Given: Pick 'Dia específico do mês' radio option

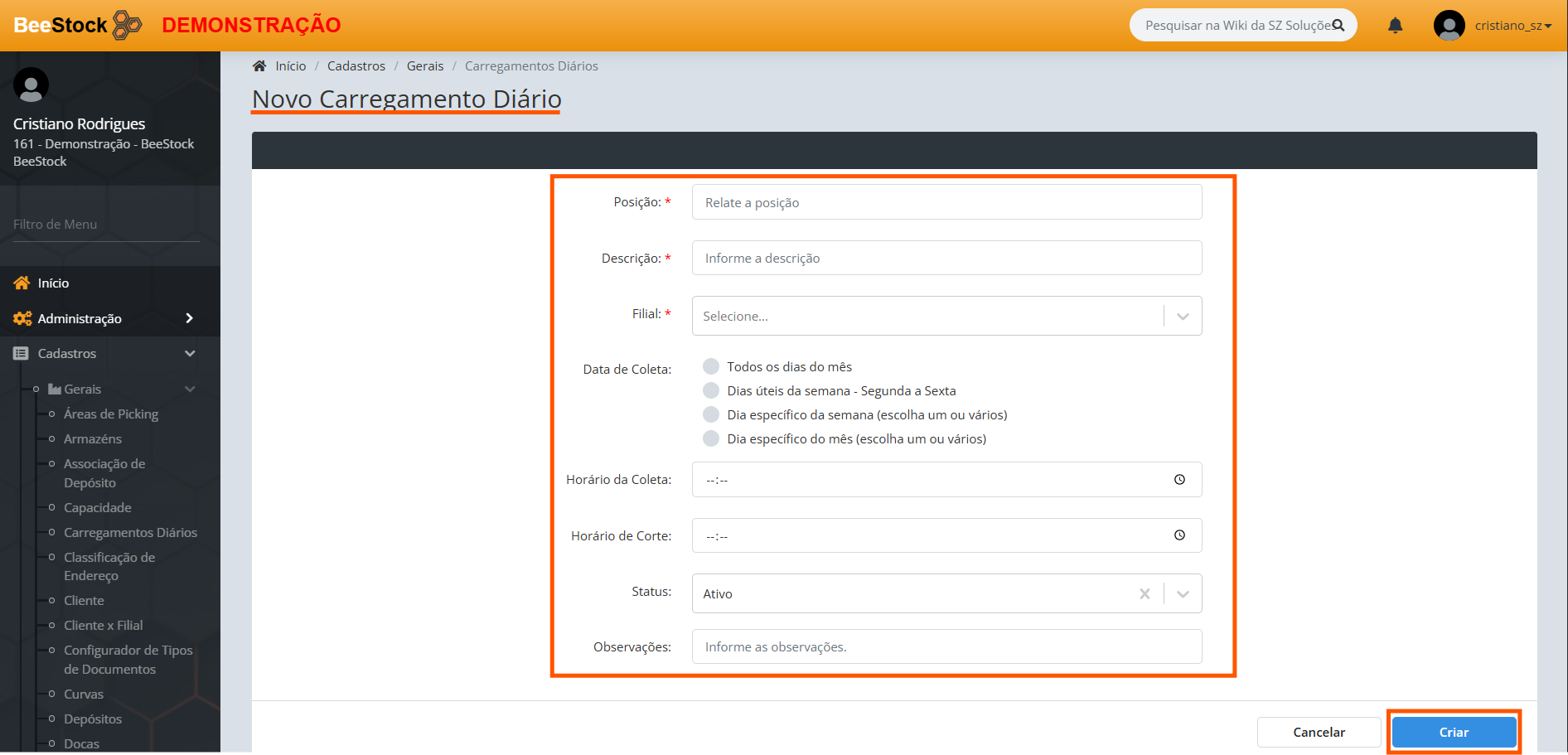Looking at the screenshot, I should point(711,438).
